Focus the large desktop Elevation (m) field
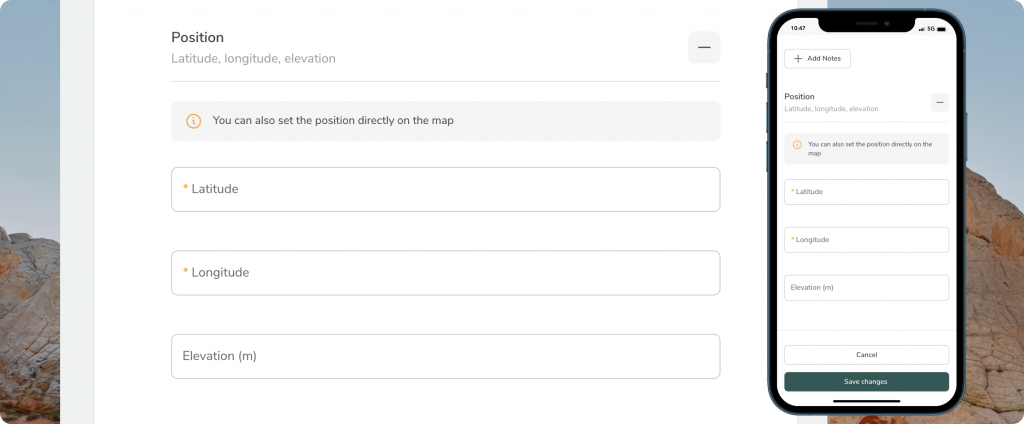The image size is (1024, 424). [445, 356]
